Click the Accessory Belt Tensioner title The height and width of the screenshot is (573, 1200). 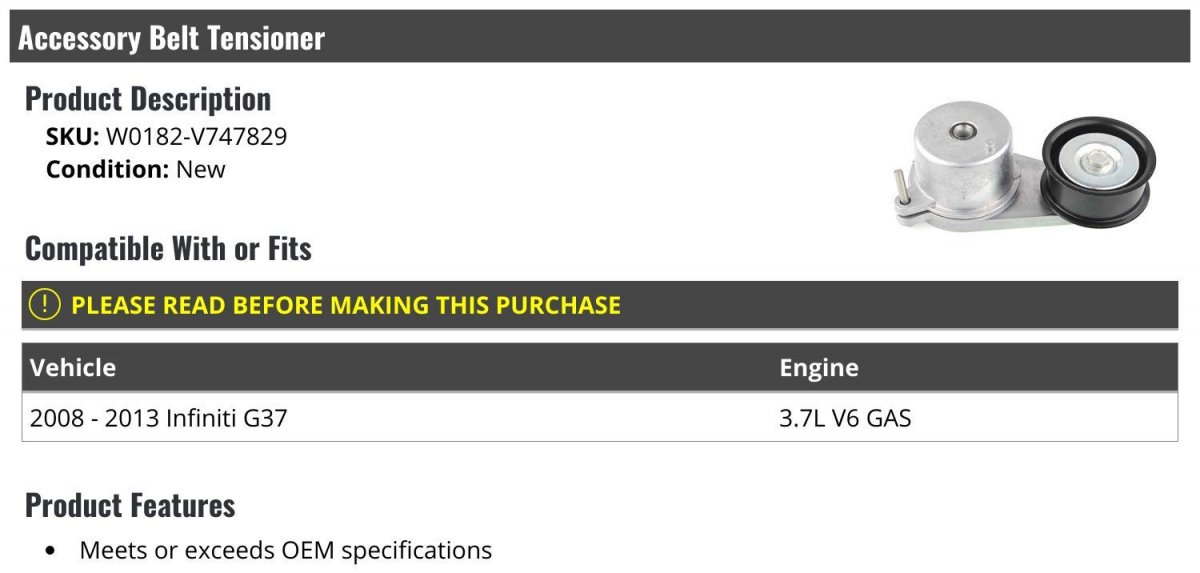[x=171, y=38]
